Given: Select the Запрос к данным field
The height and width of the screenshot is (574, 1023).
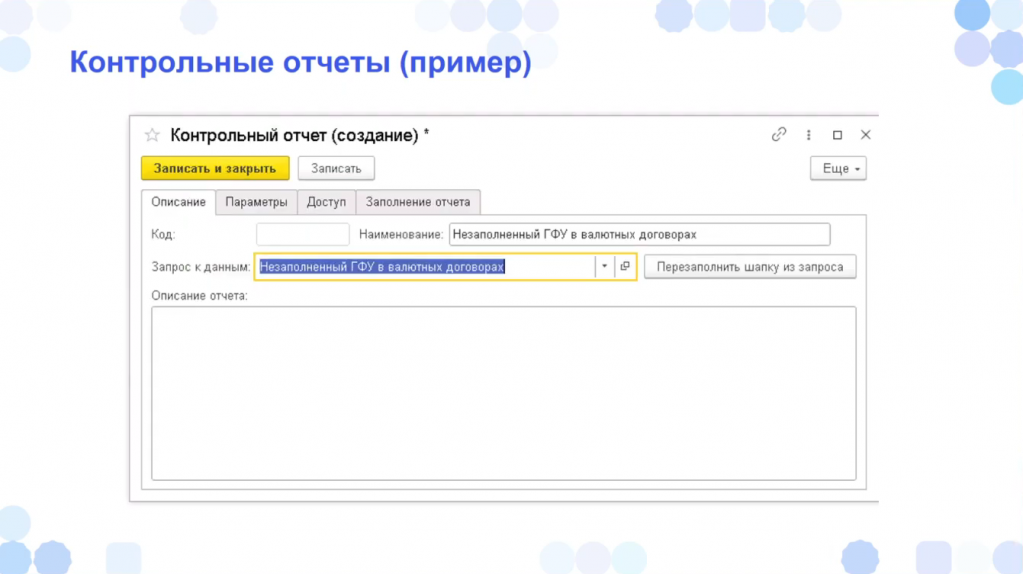Looking at the screenshot, I should coord(425,267).
